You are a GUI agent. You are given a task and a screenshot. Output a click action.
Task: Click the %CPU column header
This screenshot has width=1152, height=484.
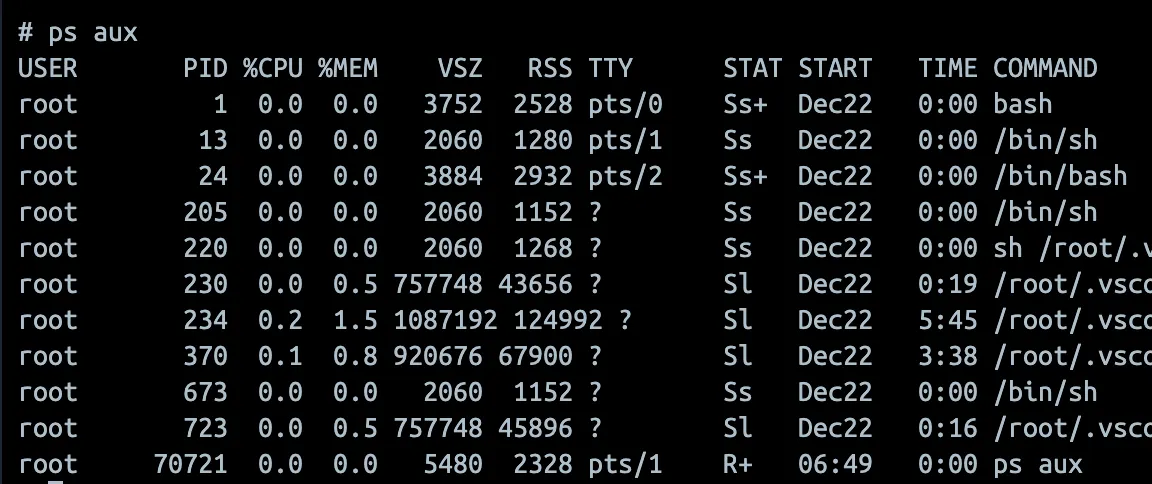coord(273,68)
